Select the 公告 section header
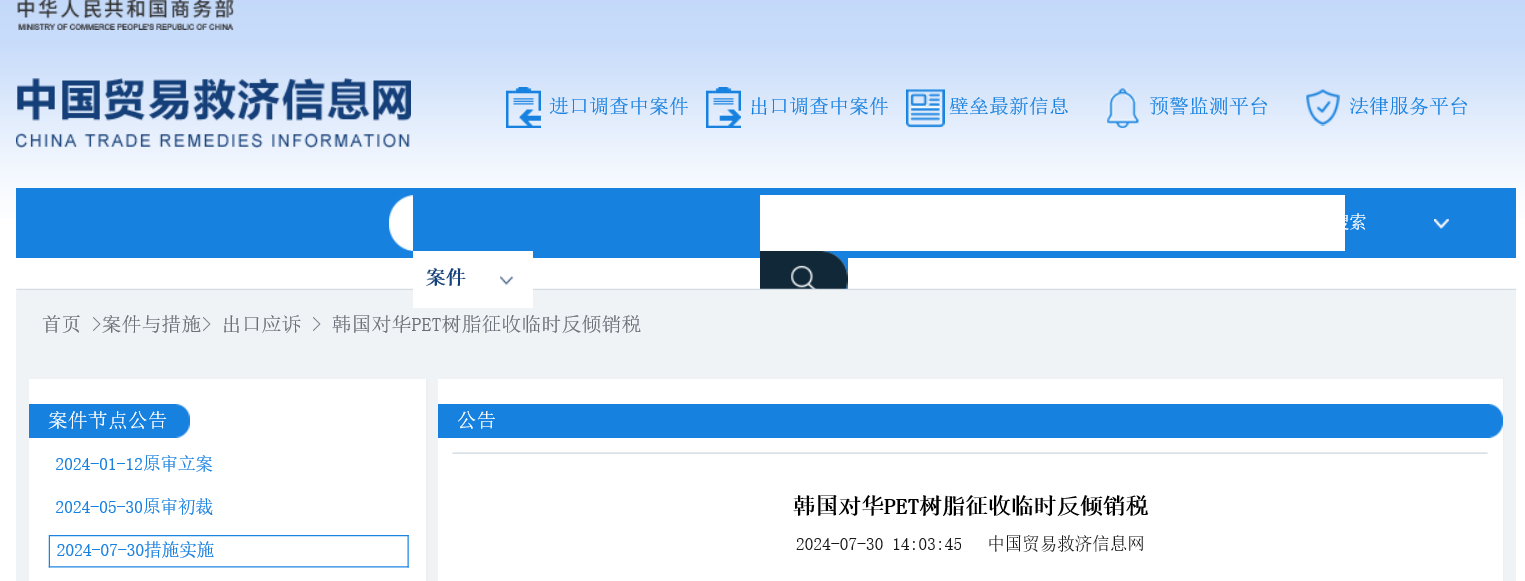Image resolution: width=1525 pixels, height=581 pixels. click(970, 421)
